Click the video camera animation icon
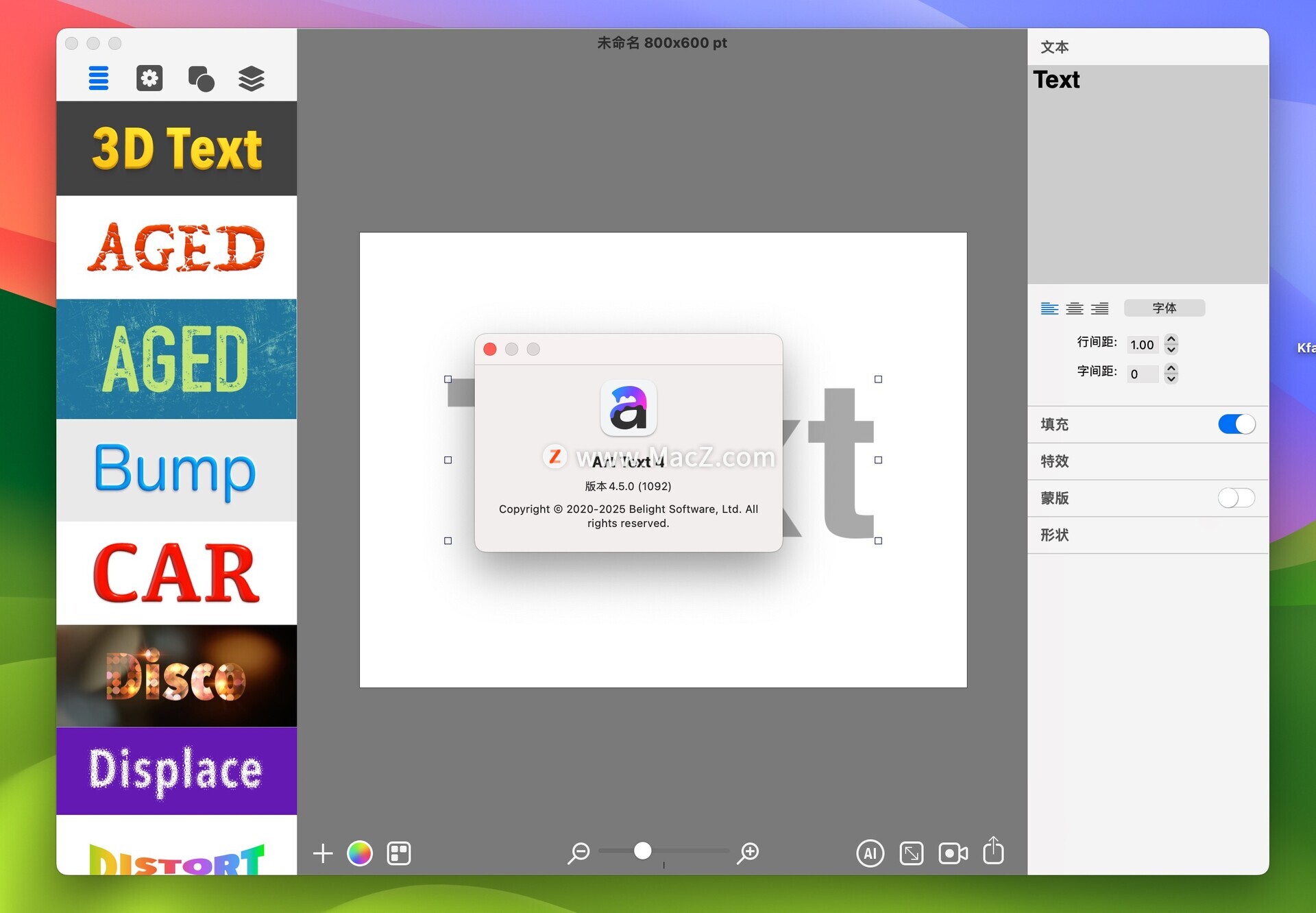The height and width of the screenshot is (913, 1316). [x=953, y=853]
